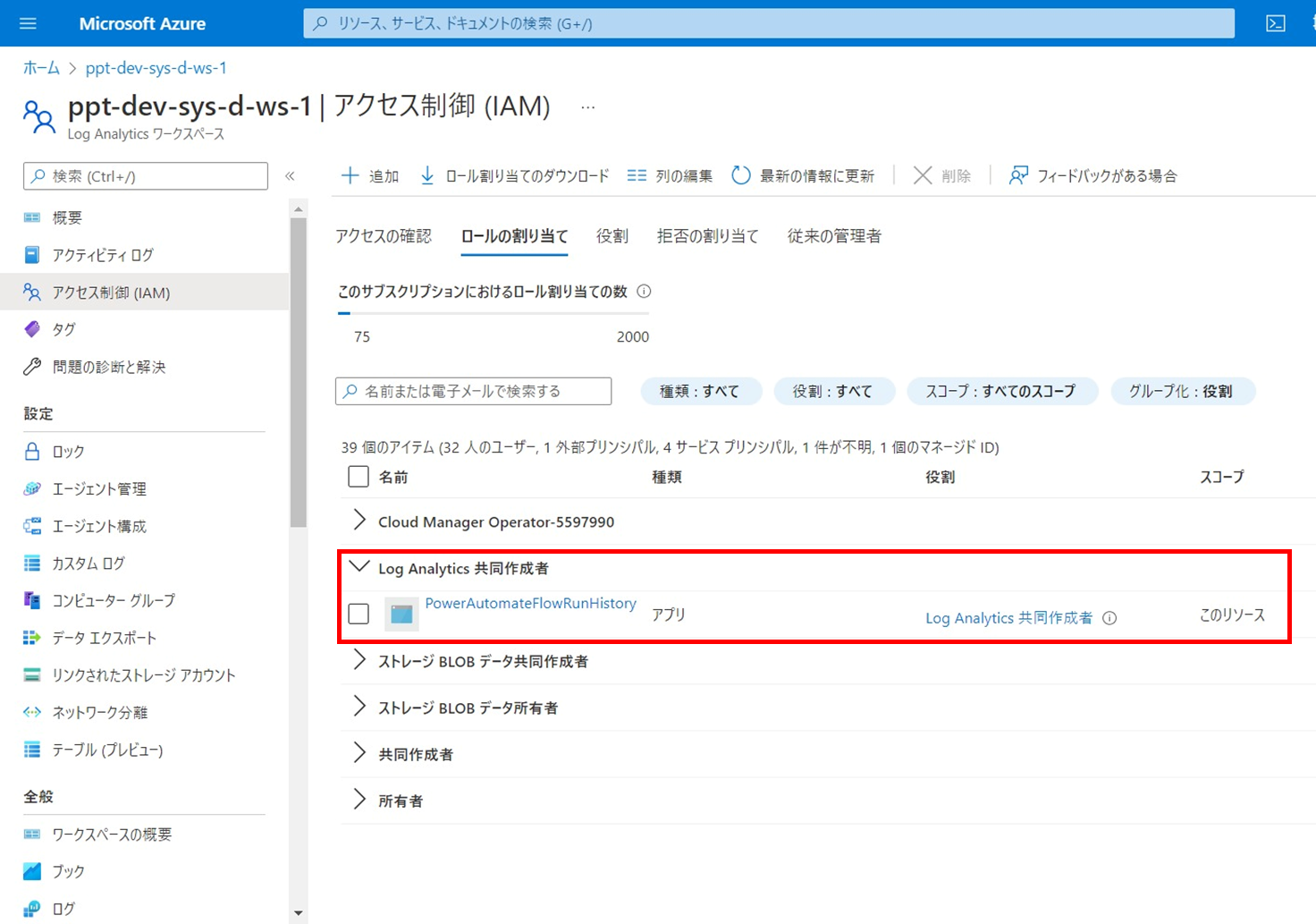Expand the ストレージ BLOB データ共同作成者 group
1316x924 pixels.
pos(359,660)
